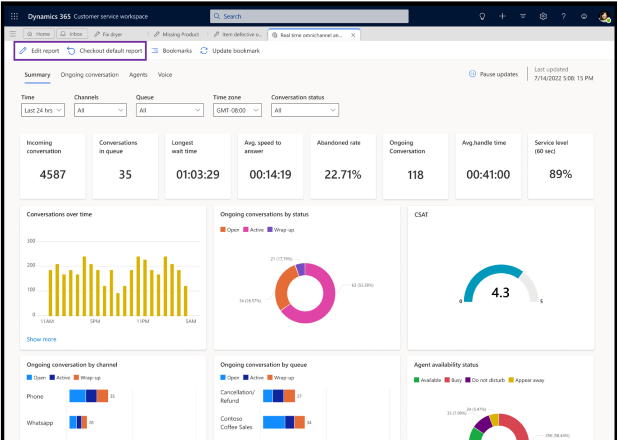Switch to the Agents tab
Image resolution: width=618 pixels, height=440 pixels.
click(139, 74)
